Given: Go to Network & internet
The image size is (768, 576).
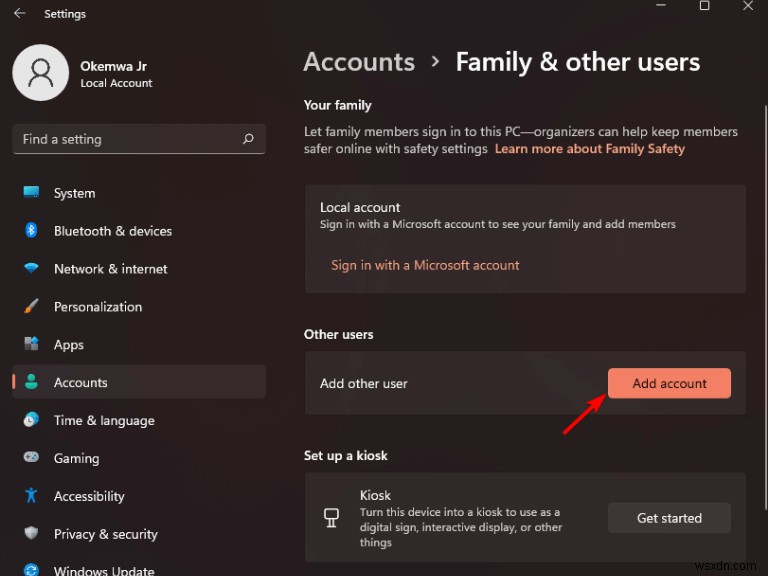Looking at the screenshot, I should point(139,269).
